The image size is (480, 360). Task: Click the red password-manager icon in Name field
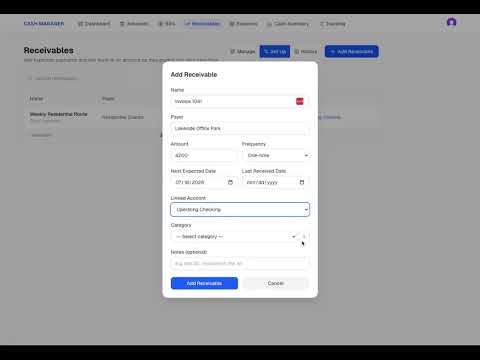[300, 101]
